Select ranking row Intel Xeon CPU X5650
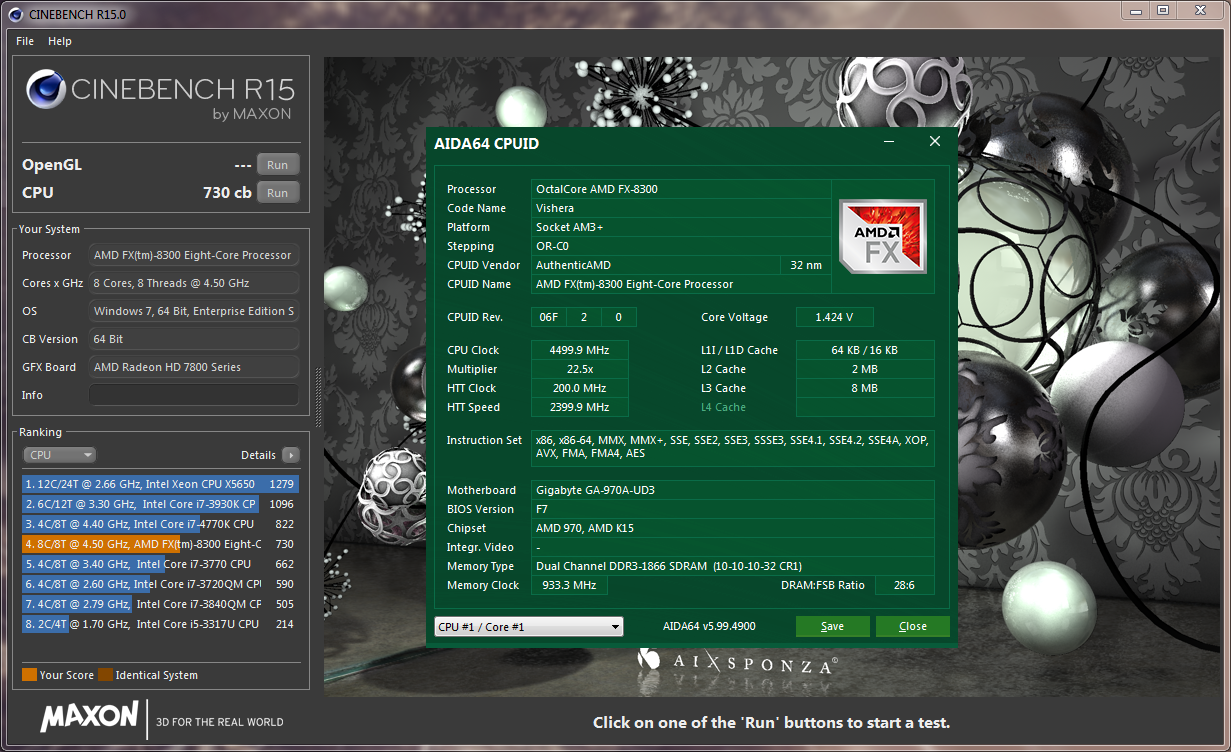The width and height of the screenshot is (1231, 752). [x=160, y=484]
